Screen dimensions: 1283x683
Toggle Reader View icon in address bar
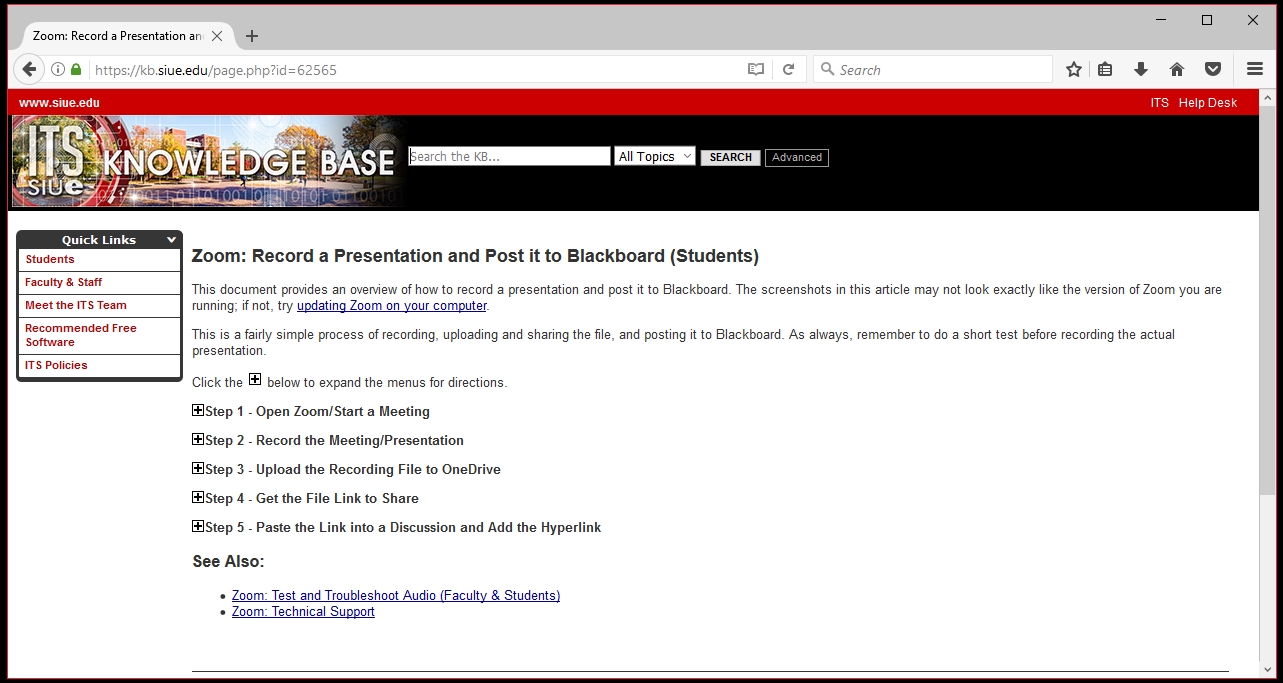click(x=756, y=69)
